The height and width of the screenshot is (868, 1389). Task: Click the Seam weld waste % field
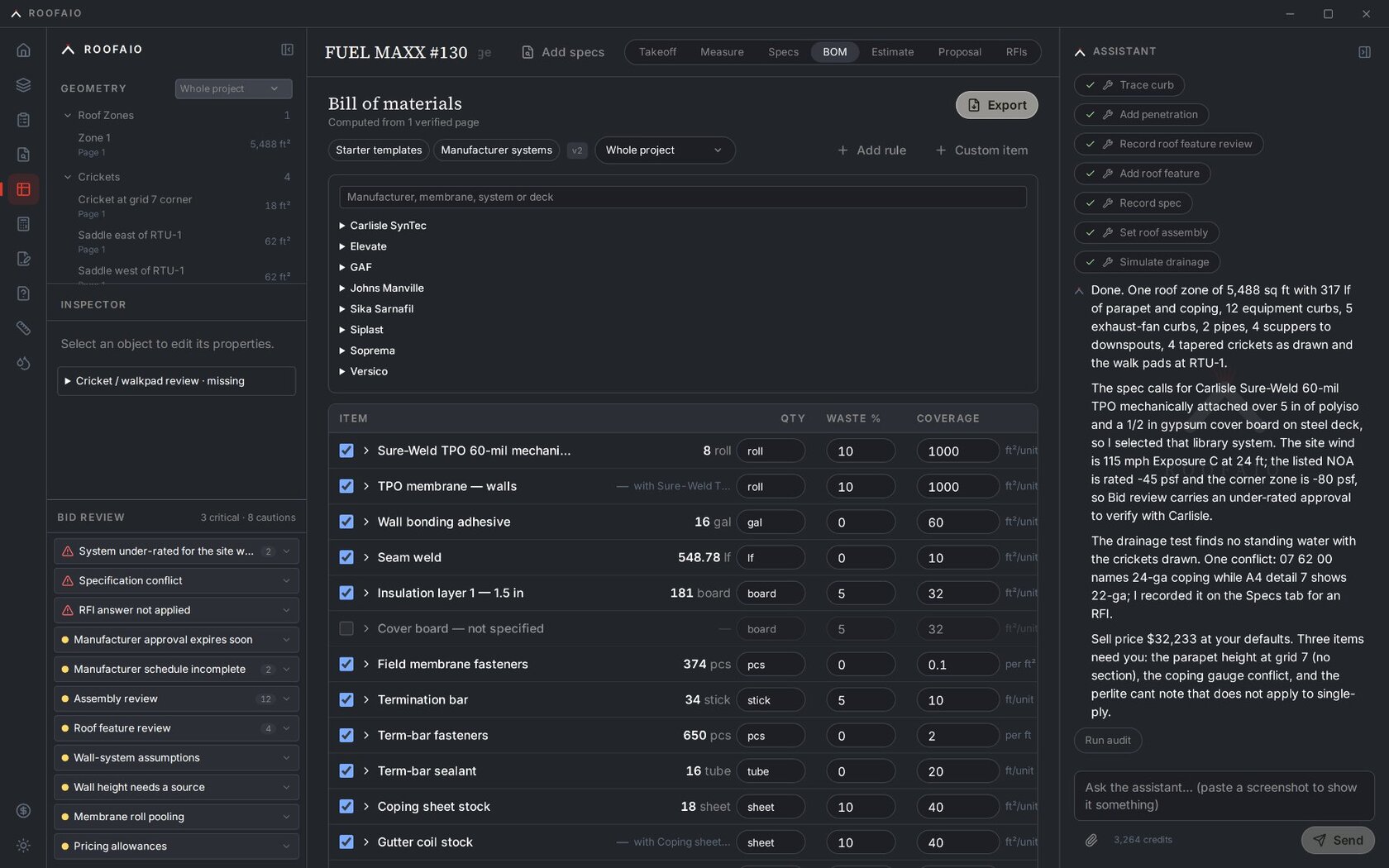click(x=860, y=558)
